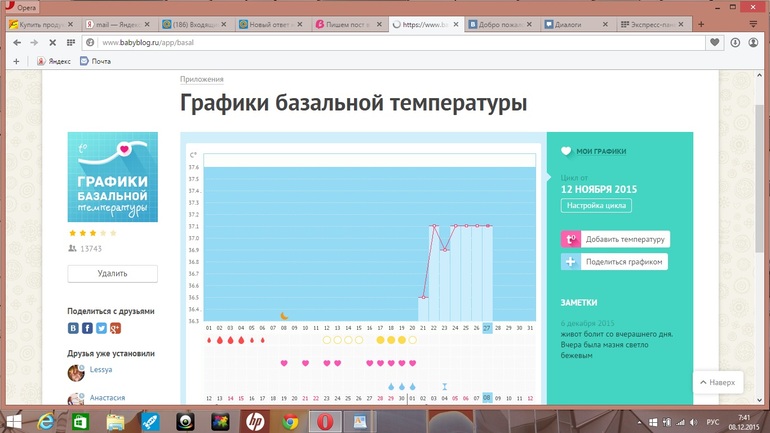
Task: Share via the Twitter icon
Action: (101, 328)
